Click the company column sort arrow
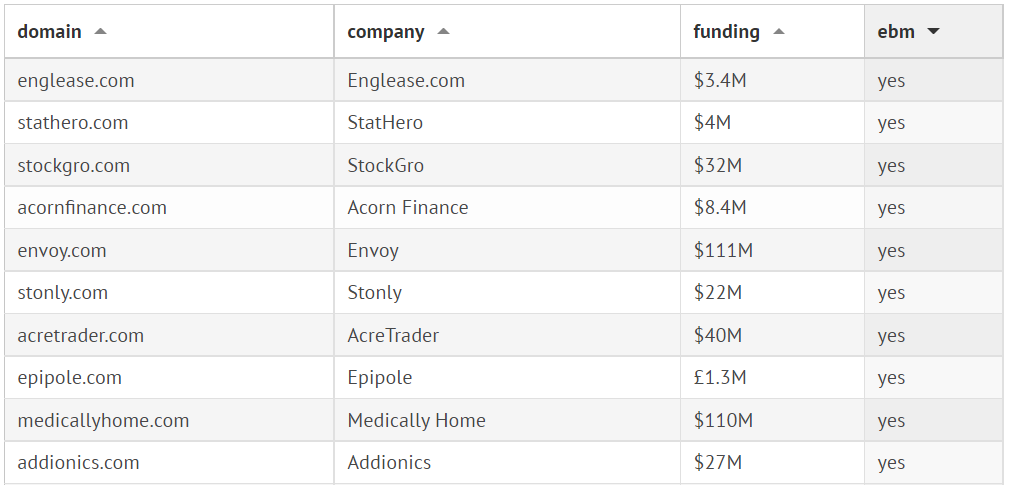 [443, 32]
